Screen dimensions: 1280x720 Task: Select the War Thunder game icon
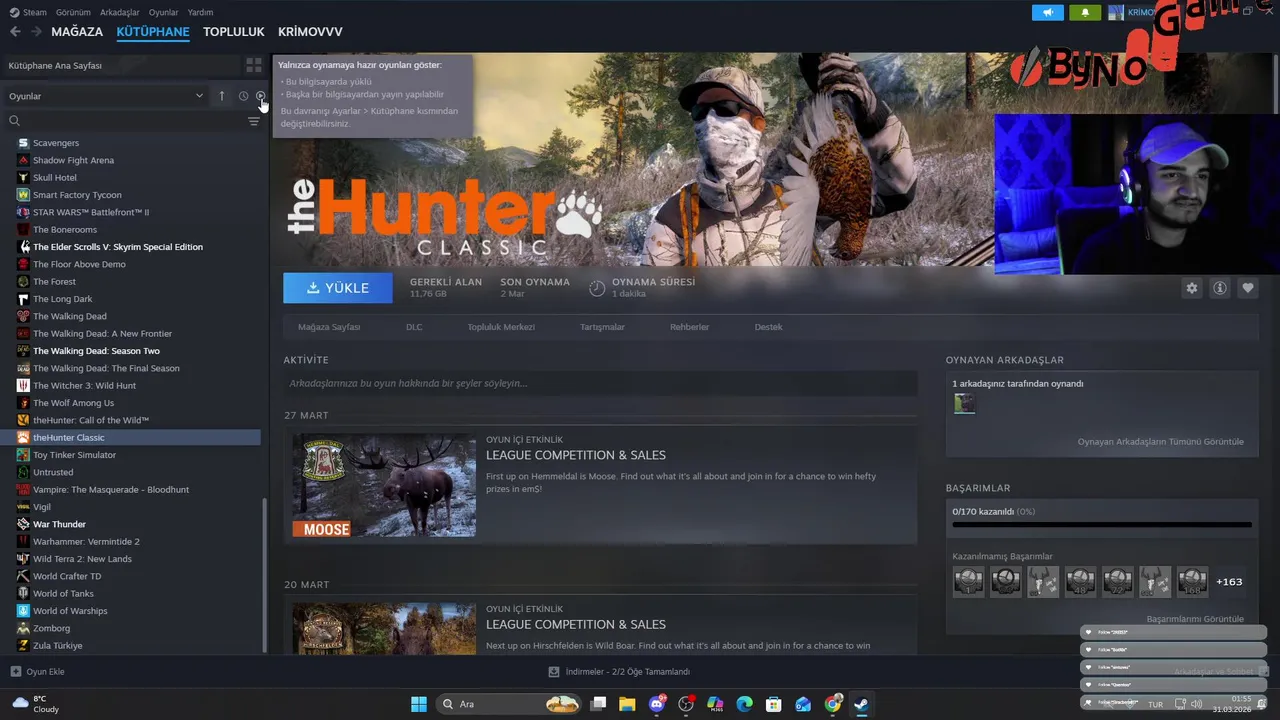[24, 524]
